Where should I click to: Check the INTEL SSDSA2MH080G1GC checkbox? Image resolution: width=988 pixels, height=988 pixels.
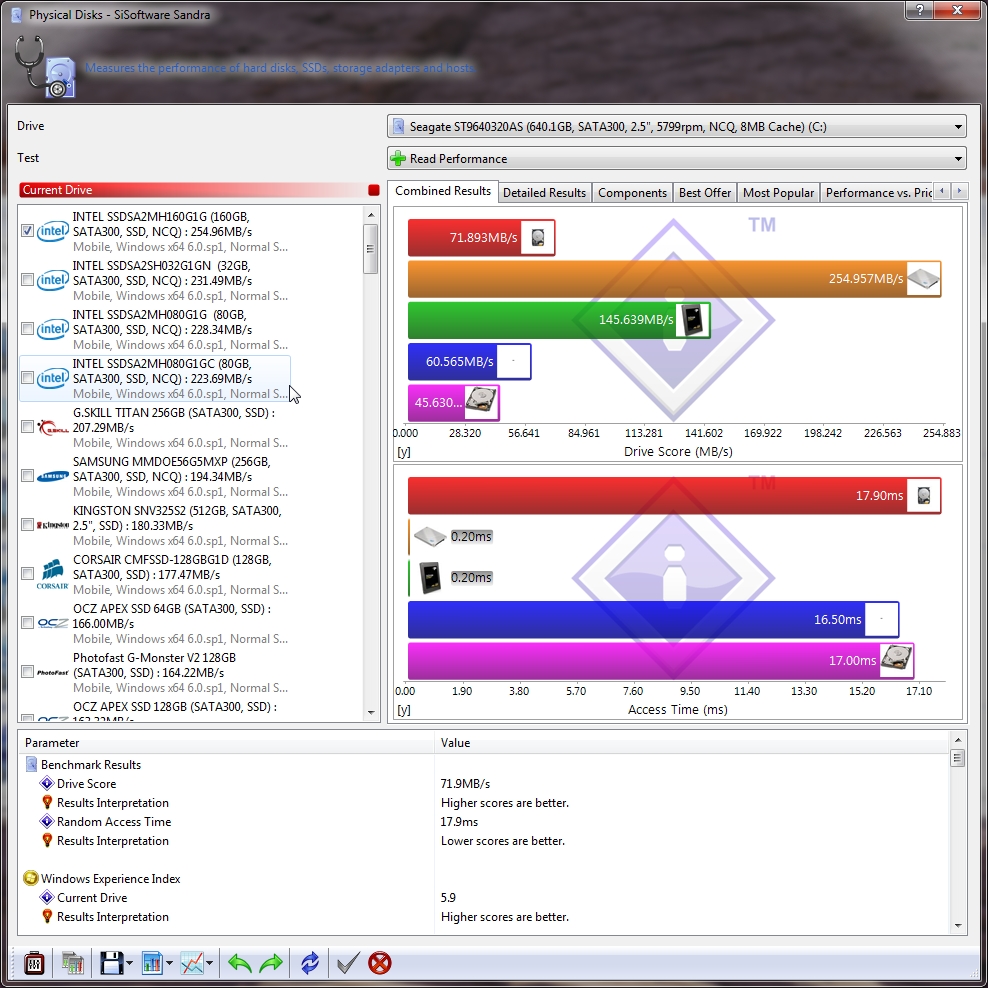pyautogui.click(x=27, y=378)
